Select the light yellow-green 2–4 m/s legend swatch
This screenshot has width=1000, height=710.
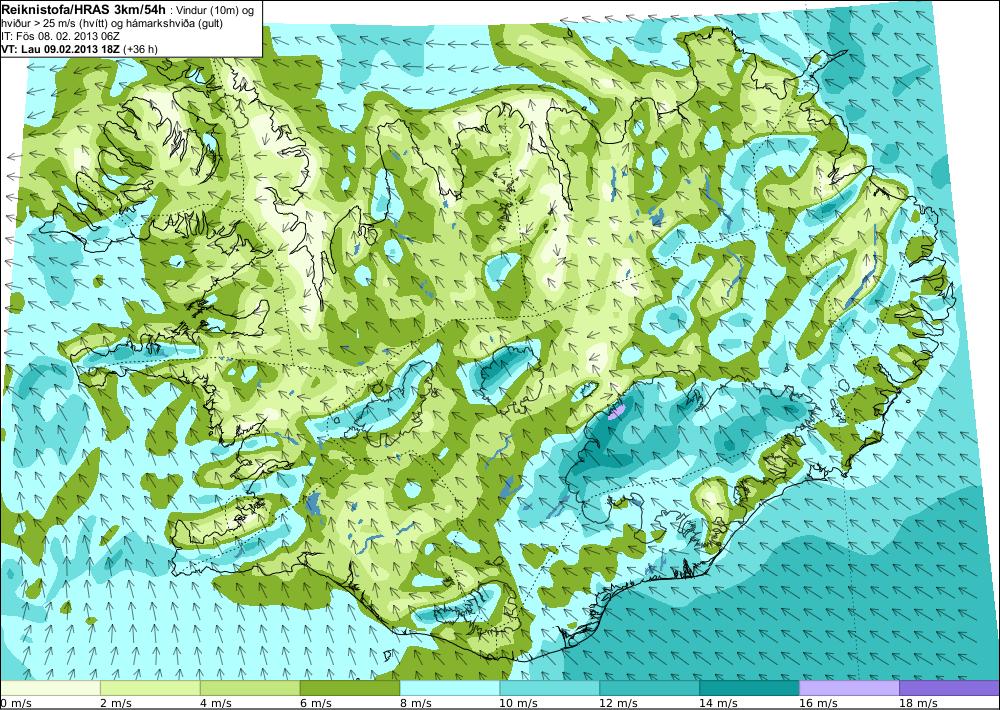click(150, 688)
